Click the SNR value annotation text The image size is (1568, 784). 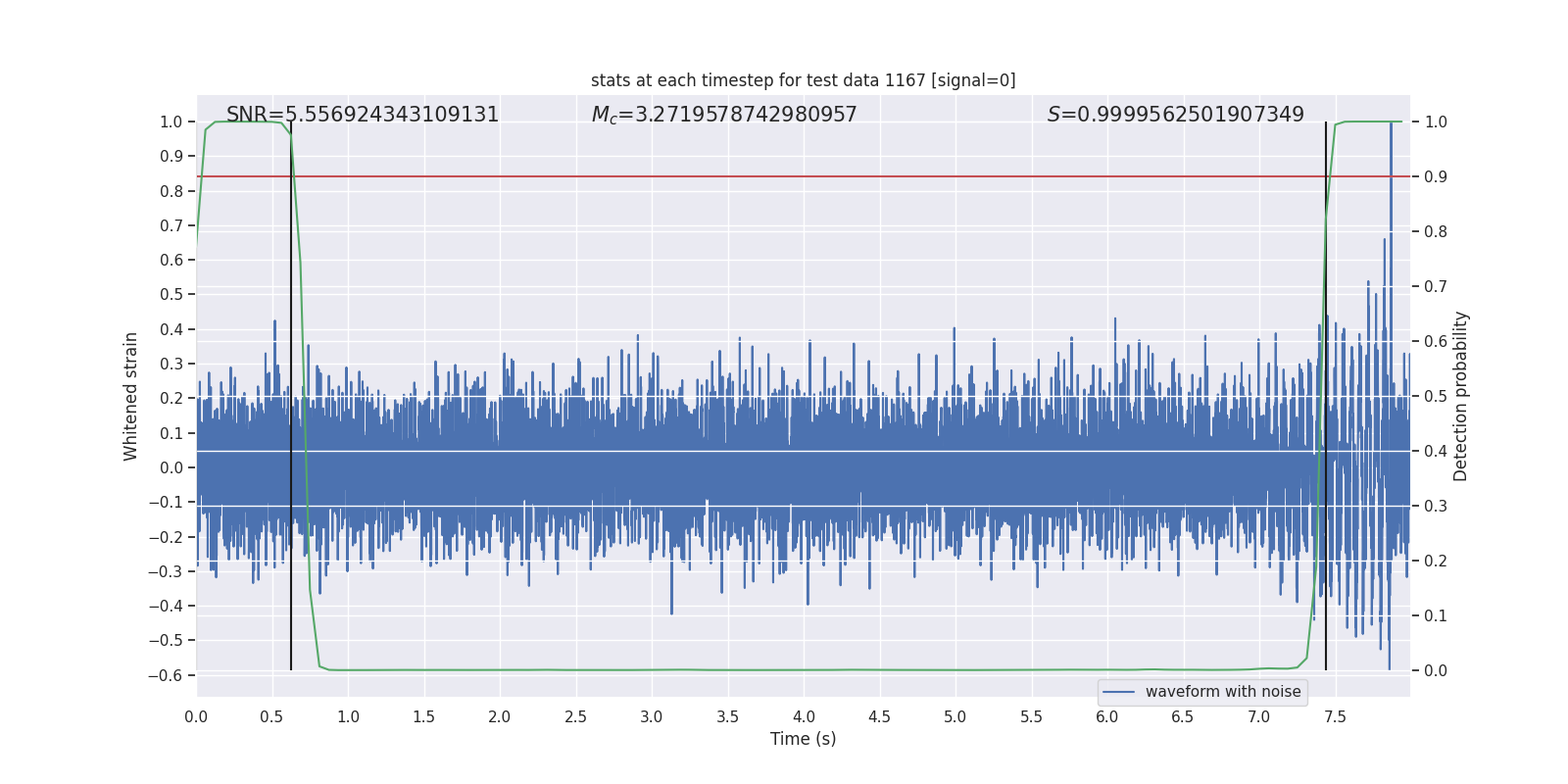(363, 115)
